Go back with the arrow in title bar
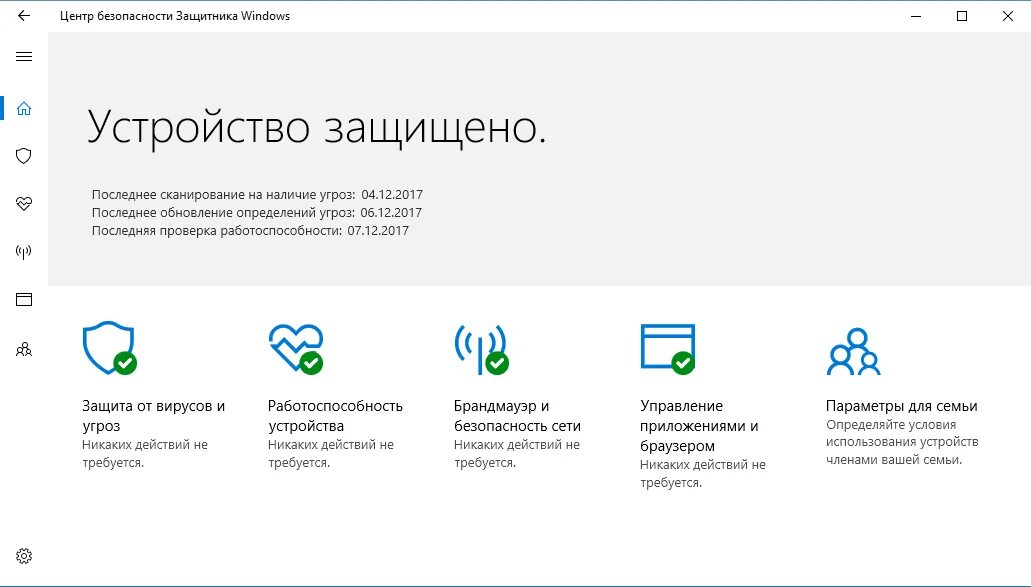This screenshot has width=1031, height=587. 24,16
